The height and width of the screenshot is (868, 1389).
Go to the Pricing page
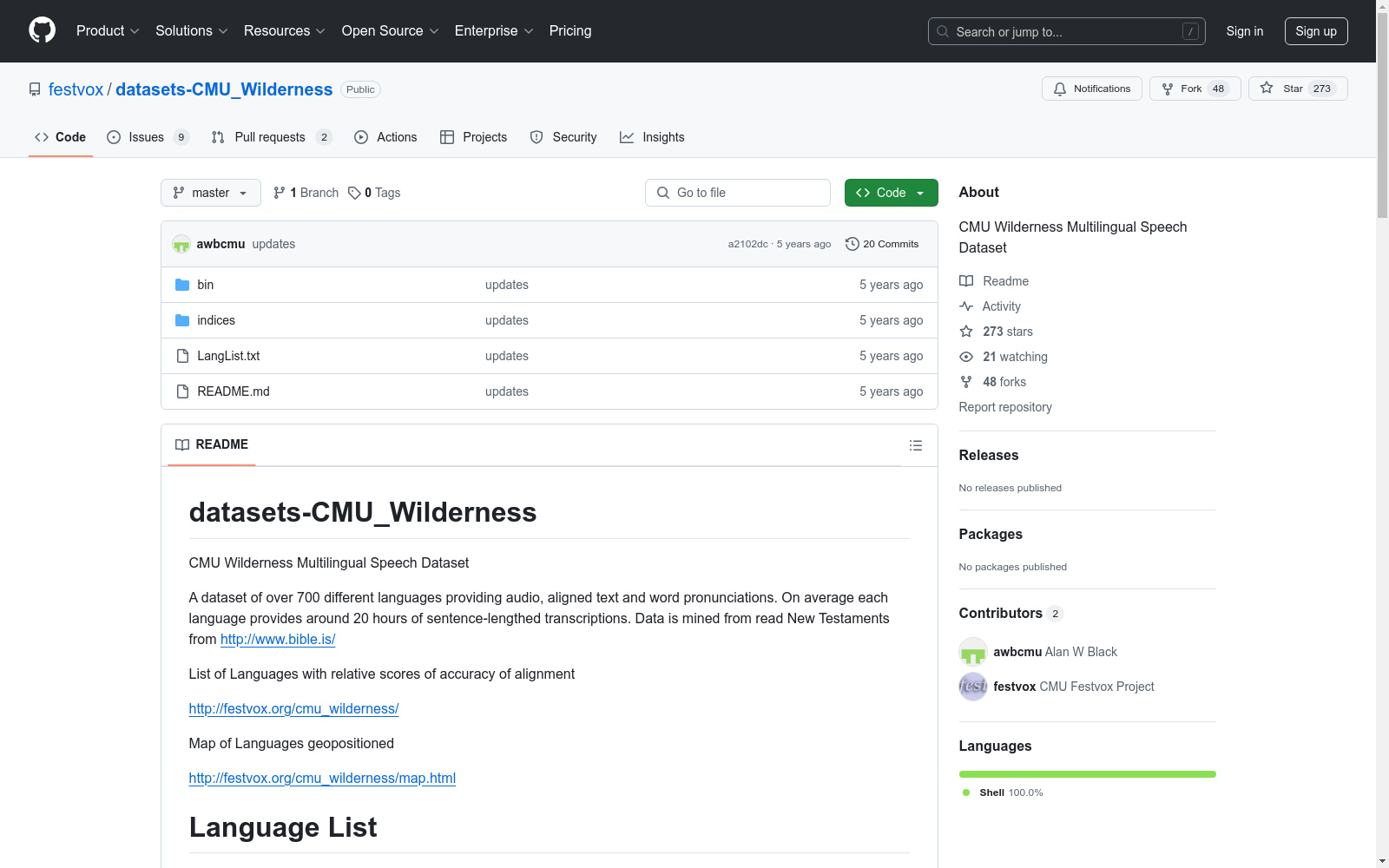[570, 31]
